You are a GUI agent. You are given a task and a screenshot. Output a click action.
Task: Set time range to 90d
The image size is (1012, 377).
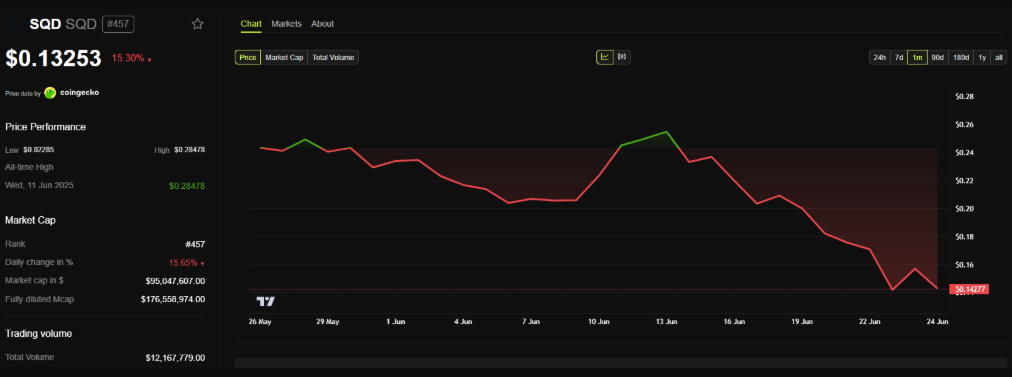coord(937,57)
